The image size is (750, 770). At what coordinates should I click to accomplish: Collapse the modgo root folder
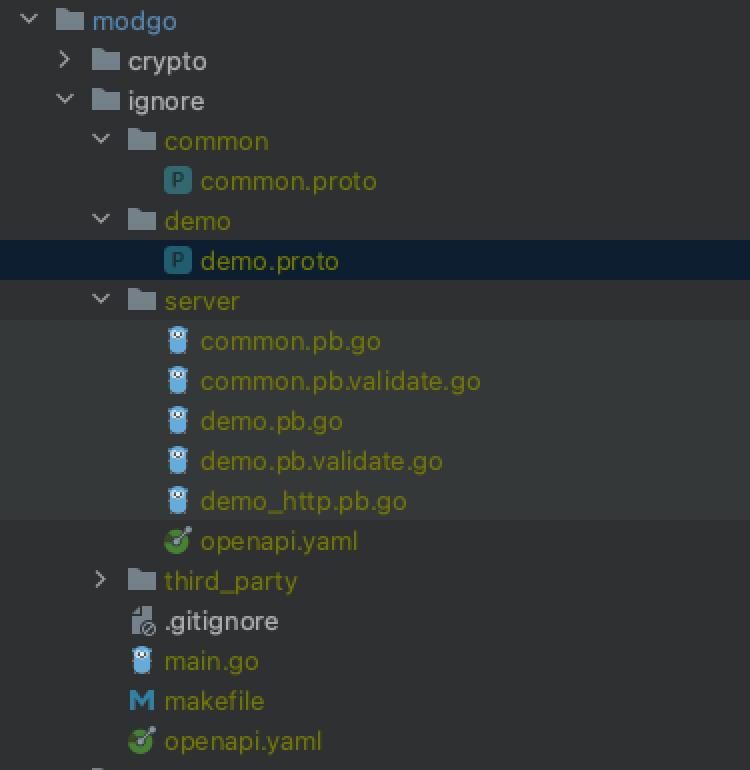tap(29, 20)
